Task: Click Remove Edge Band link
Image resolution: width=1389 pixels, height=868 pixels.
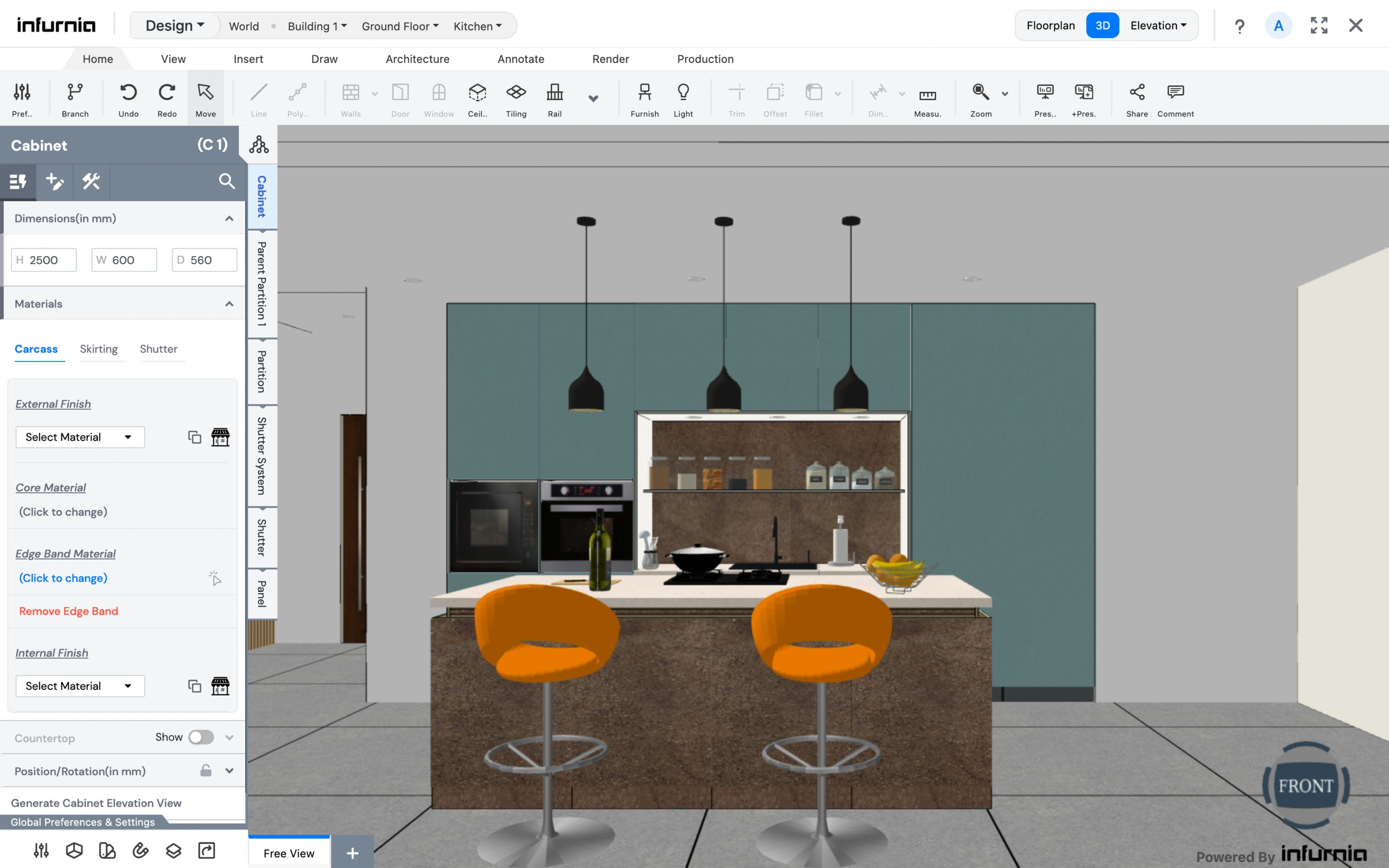Action: pos(68,611)
